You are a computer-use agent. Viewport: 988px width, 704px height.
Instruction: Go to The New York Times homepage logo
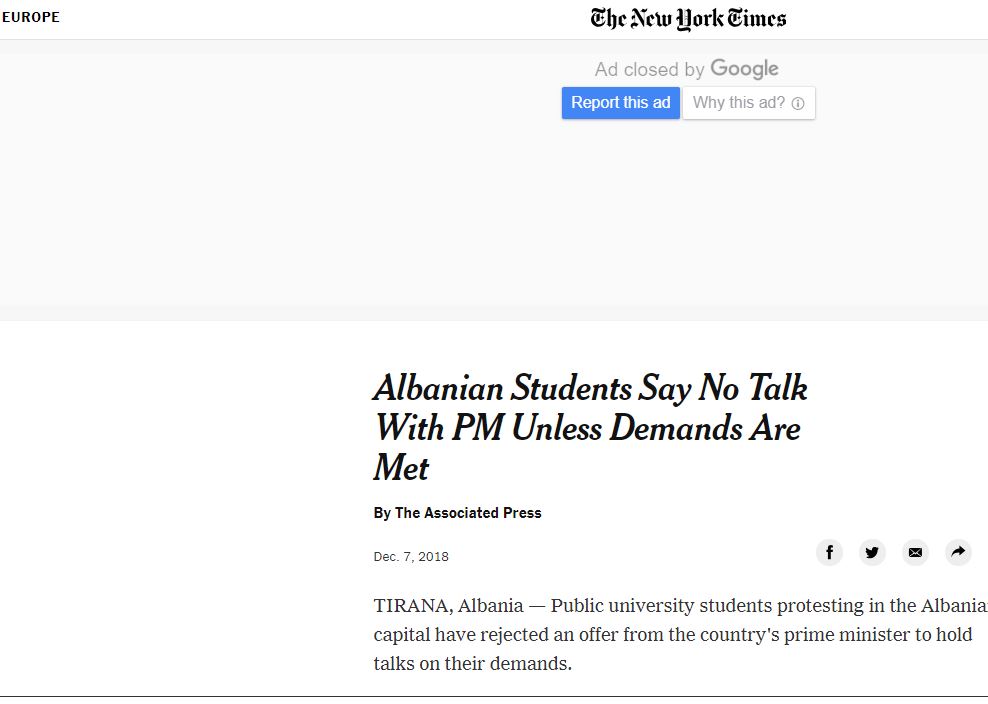pyautogui.click(x=688, y=18)
